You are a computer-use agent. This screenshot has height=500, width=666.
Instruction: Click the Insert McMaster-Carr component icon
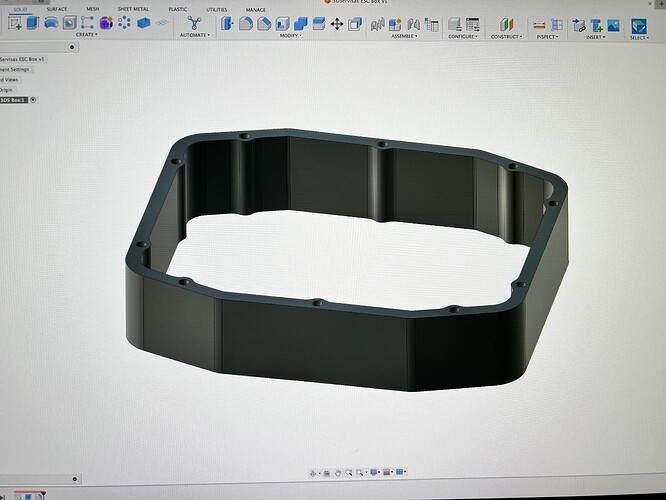tap(596, 26)
